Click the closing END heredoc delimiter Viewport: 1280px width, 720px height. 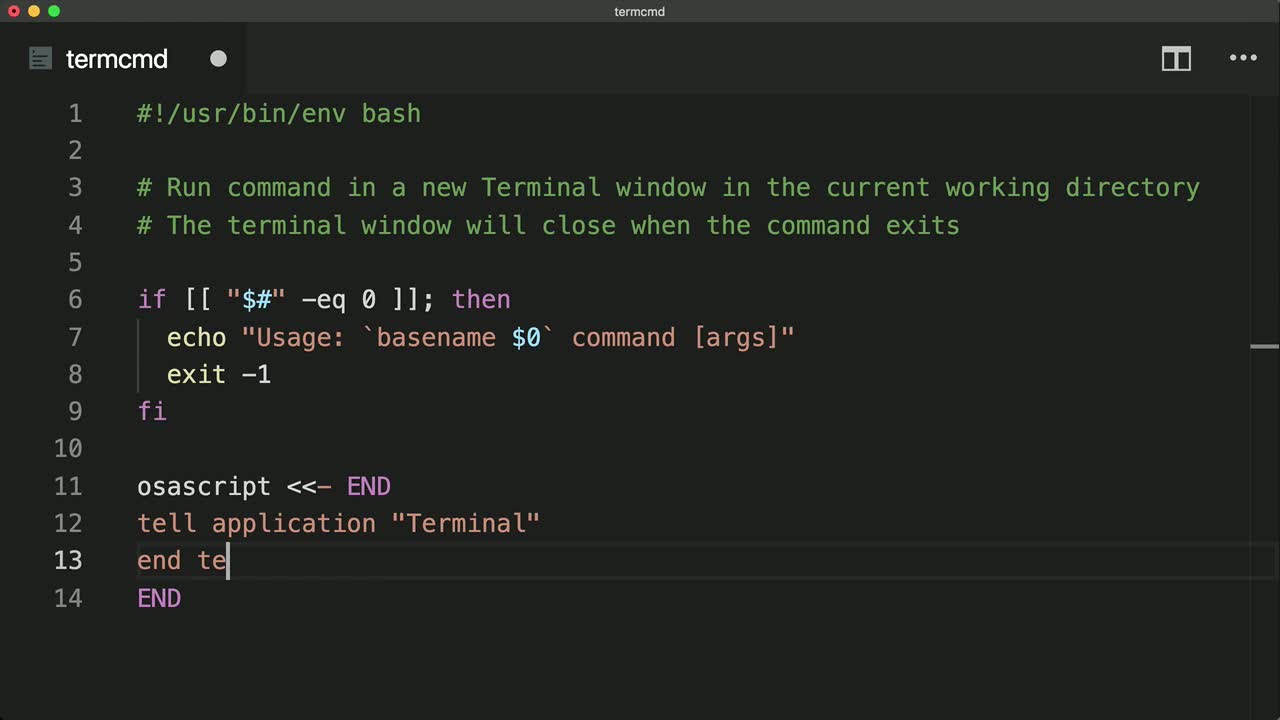click(158, 598)
